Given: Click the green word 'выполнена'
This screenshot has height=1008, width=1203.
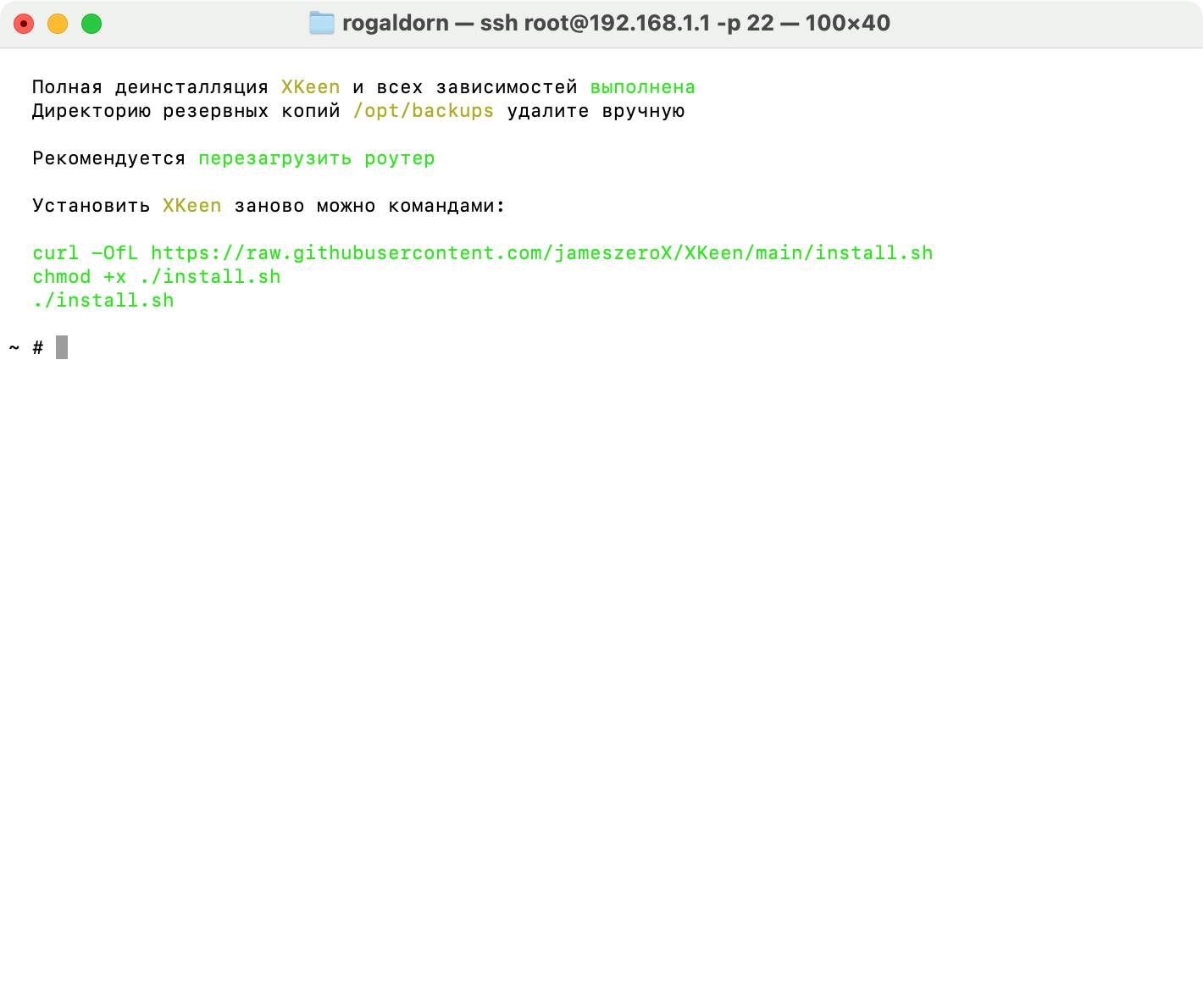Looking at the screenshot, I should coord(642,87).
